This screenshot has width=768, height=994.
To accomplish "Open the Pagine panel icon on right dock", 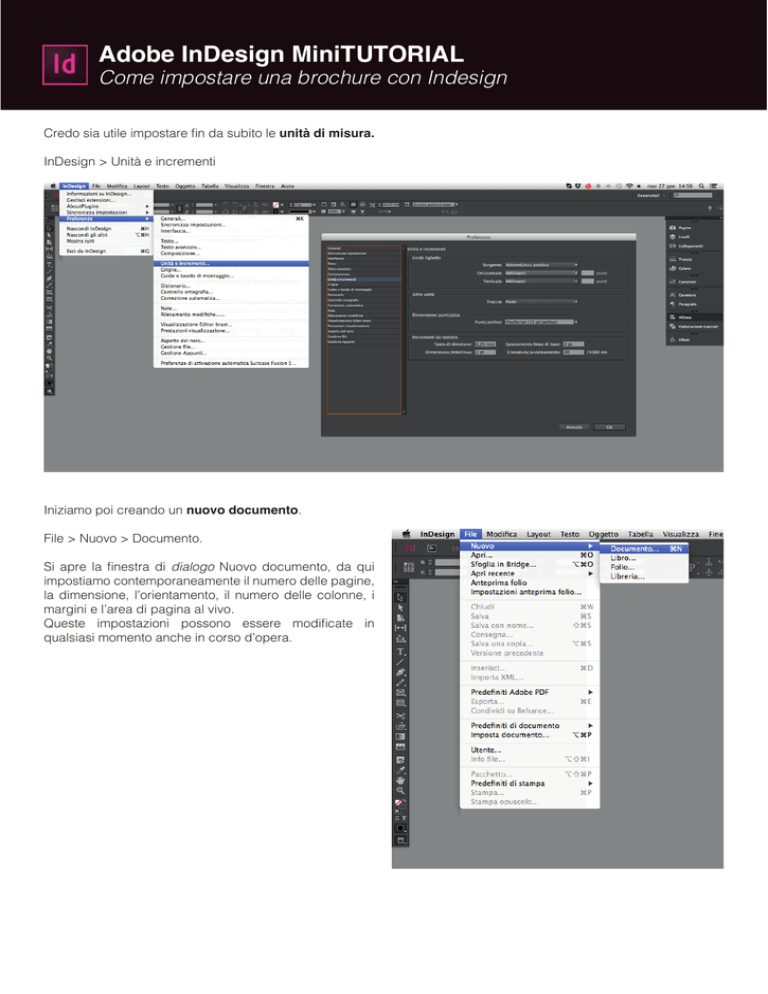I will click(x=680, y=228).
